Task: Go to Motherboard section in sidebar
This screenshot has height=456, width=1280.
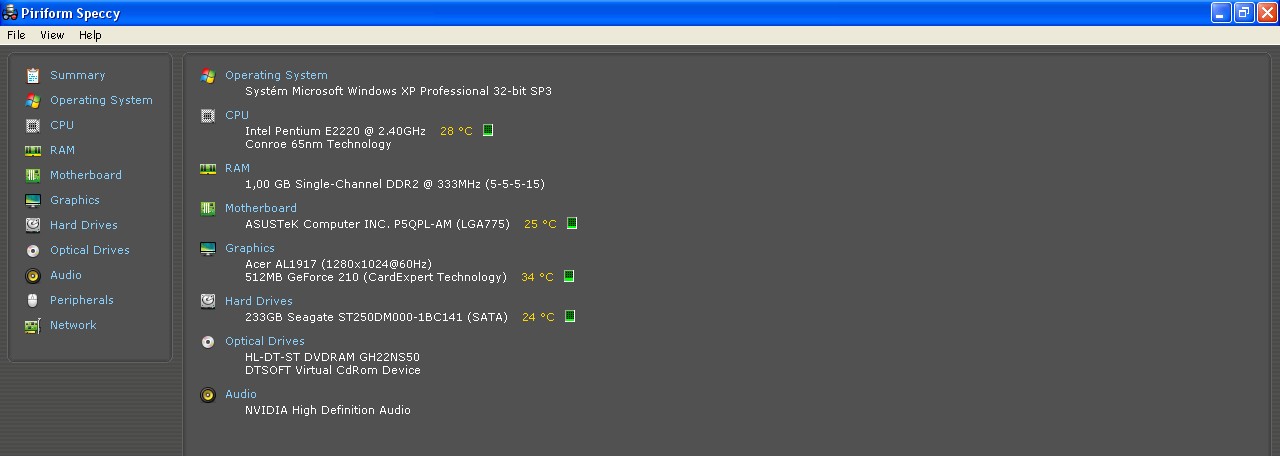Action: (x=86, y=175)
